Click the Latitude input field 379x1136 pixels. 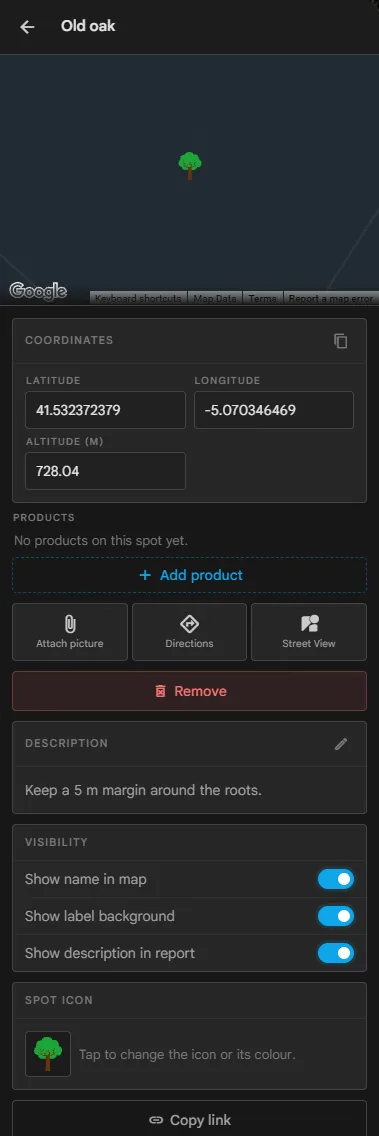105,410
